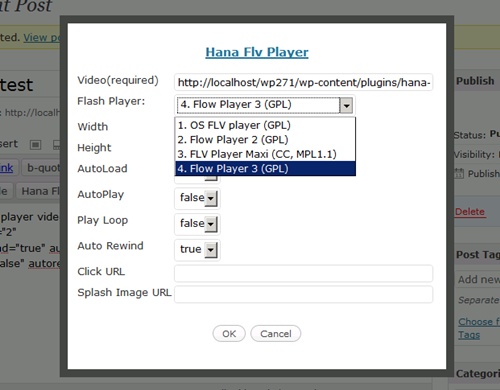Click the media insert icon beside Insert

pos(35,145)
